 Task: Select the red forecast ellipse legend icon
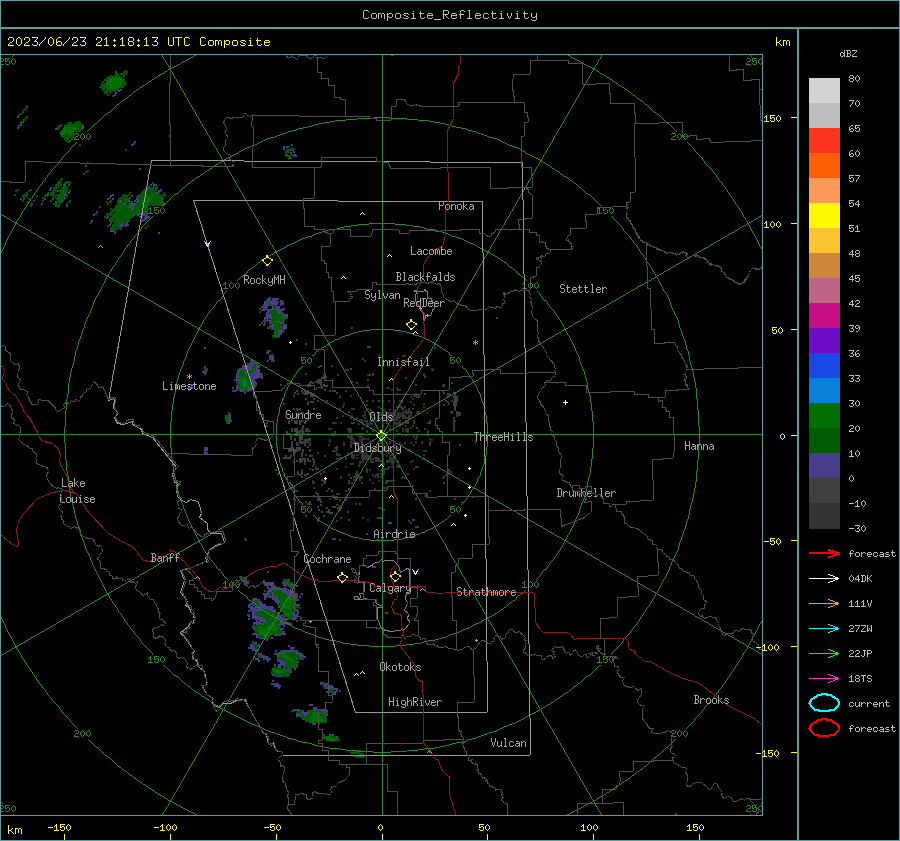pyautogui.click(x=824, y=728)
